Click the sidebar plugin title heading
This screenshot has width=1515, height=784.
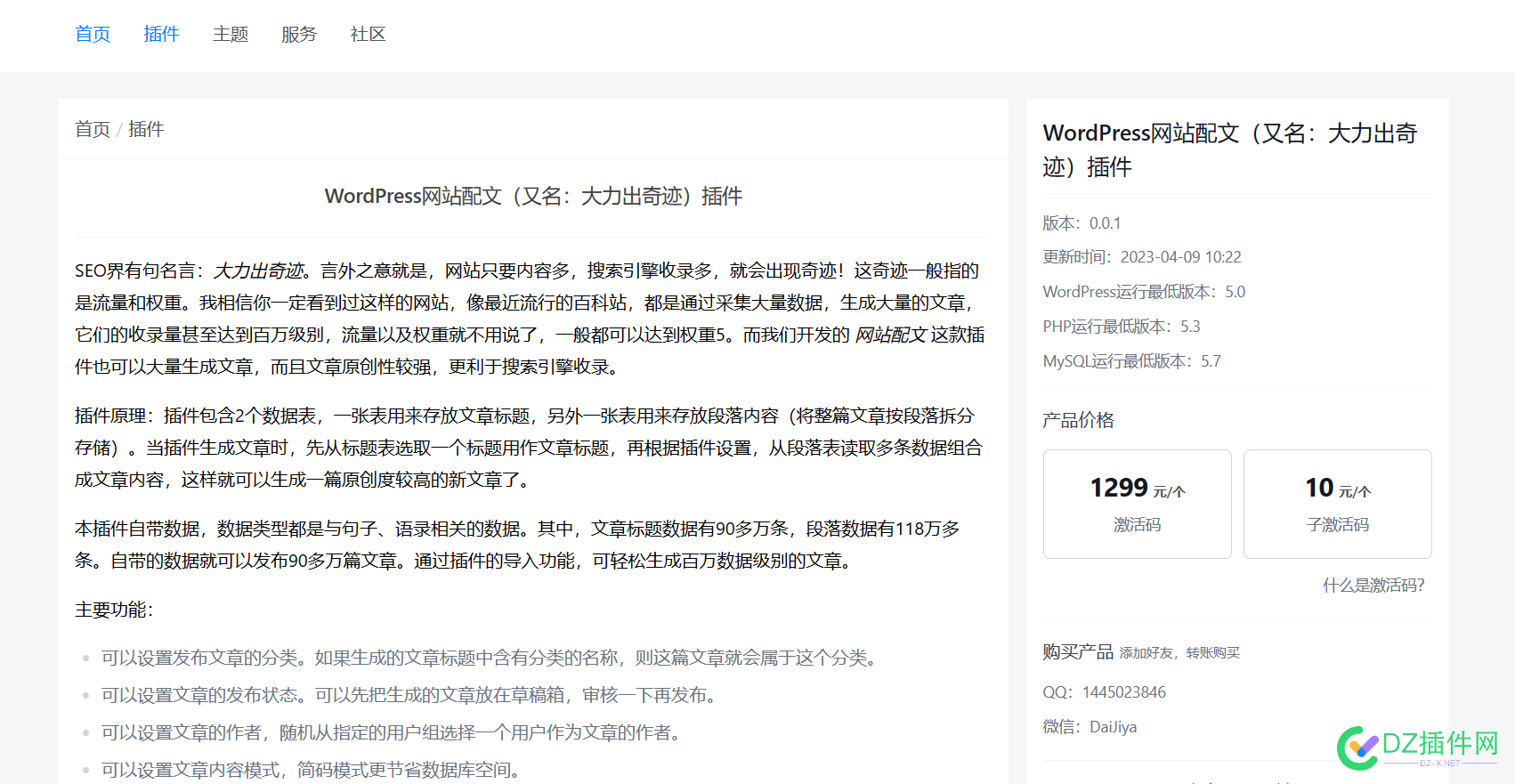1230,150
